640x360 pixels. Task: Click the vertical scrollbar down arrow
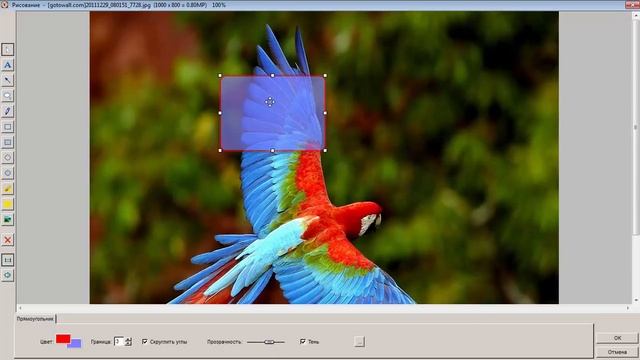coord(636,300)
